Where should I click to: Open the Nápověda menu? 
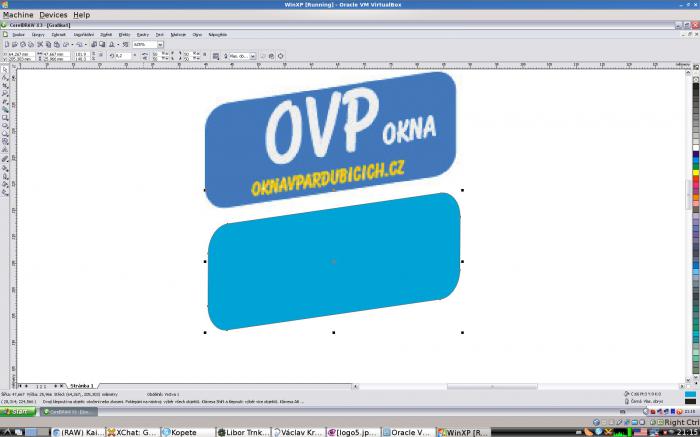click(217, 34)
